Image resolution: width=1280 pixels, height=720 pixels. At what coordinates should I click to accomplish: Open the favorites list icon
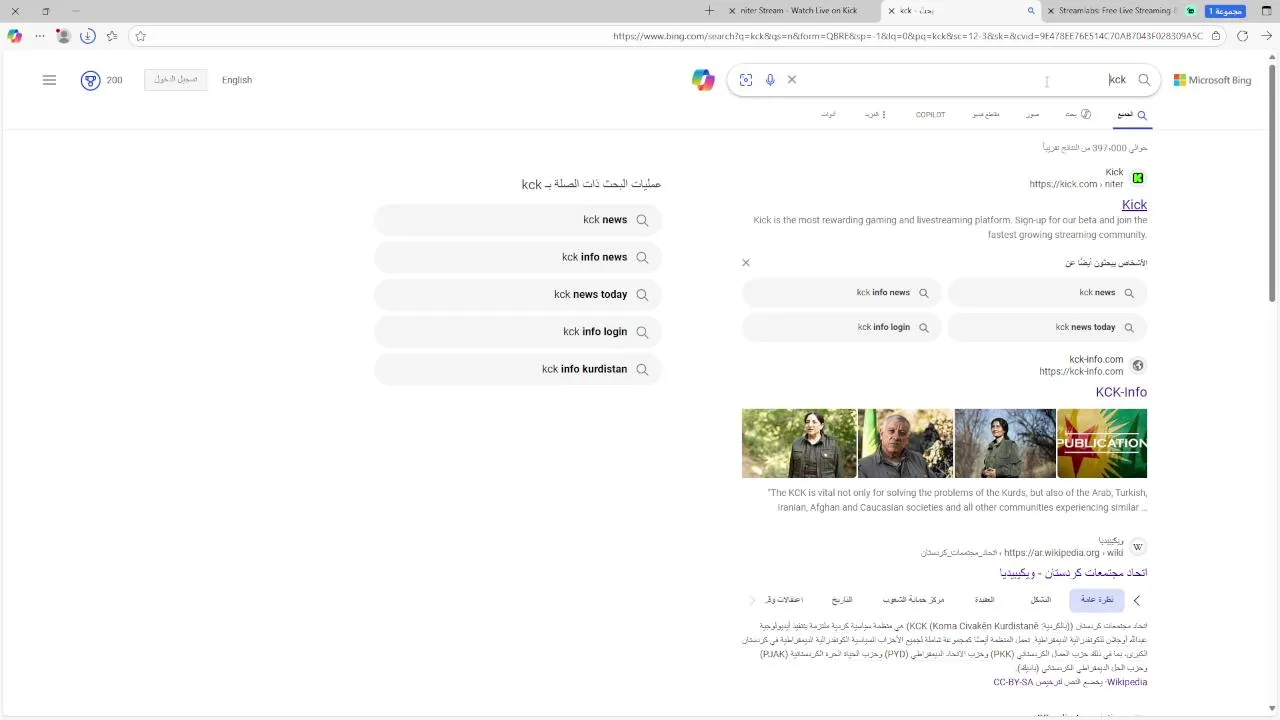click(112, 36)
